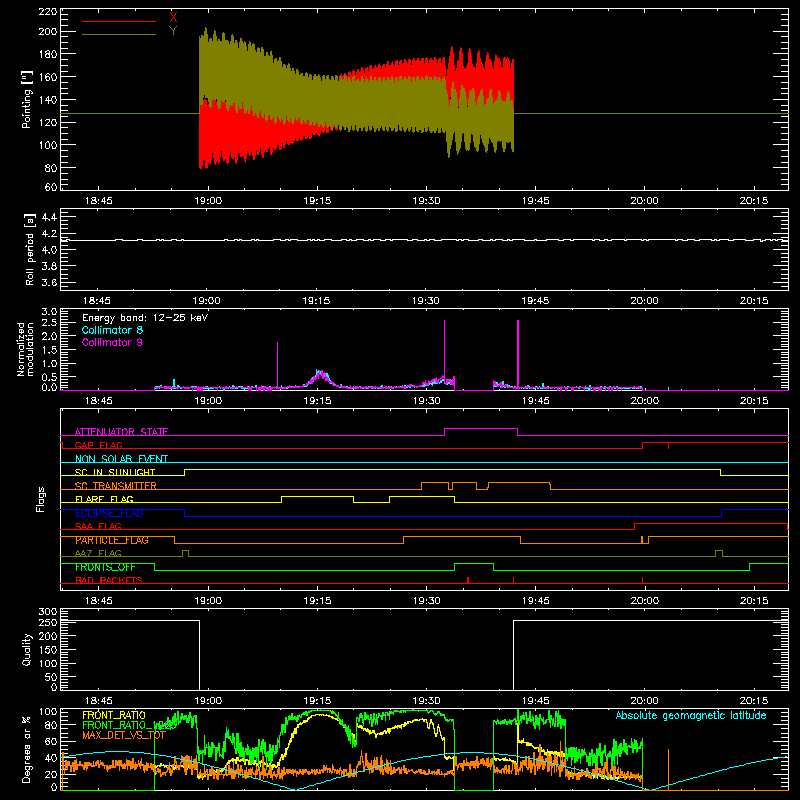This screenshot has width=800, height=800.
Task: Click the 20:00 tick under Quality plot
Action: click(x=644, y=701)
